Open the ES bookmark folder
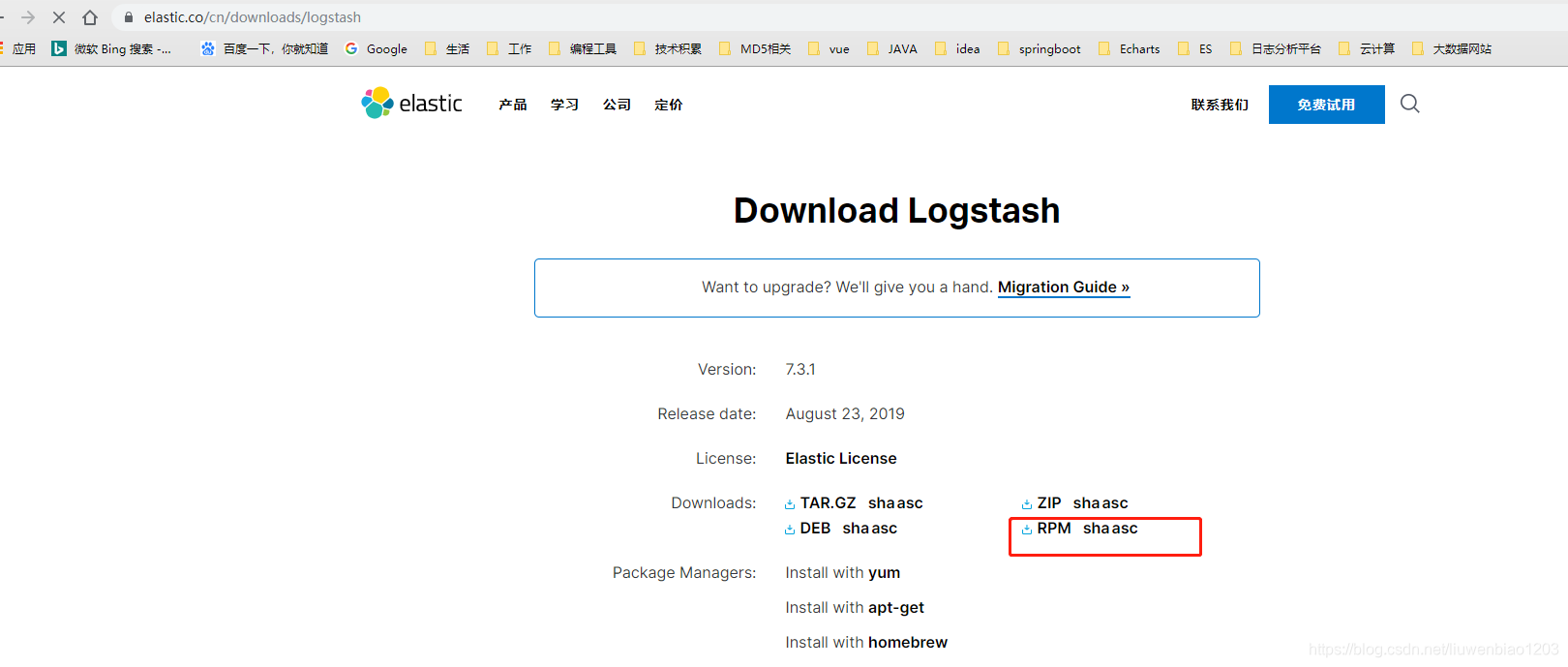 pos(1195,48)
